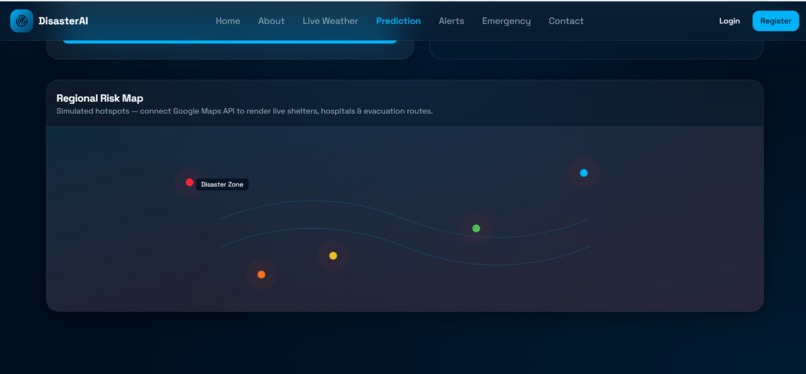806x374 pixels.
Task: Click the Disaster Zone tooltip label
Action: click(222, 184)
